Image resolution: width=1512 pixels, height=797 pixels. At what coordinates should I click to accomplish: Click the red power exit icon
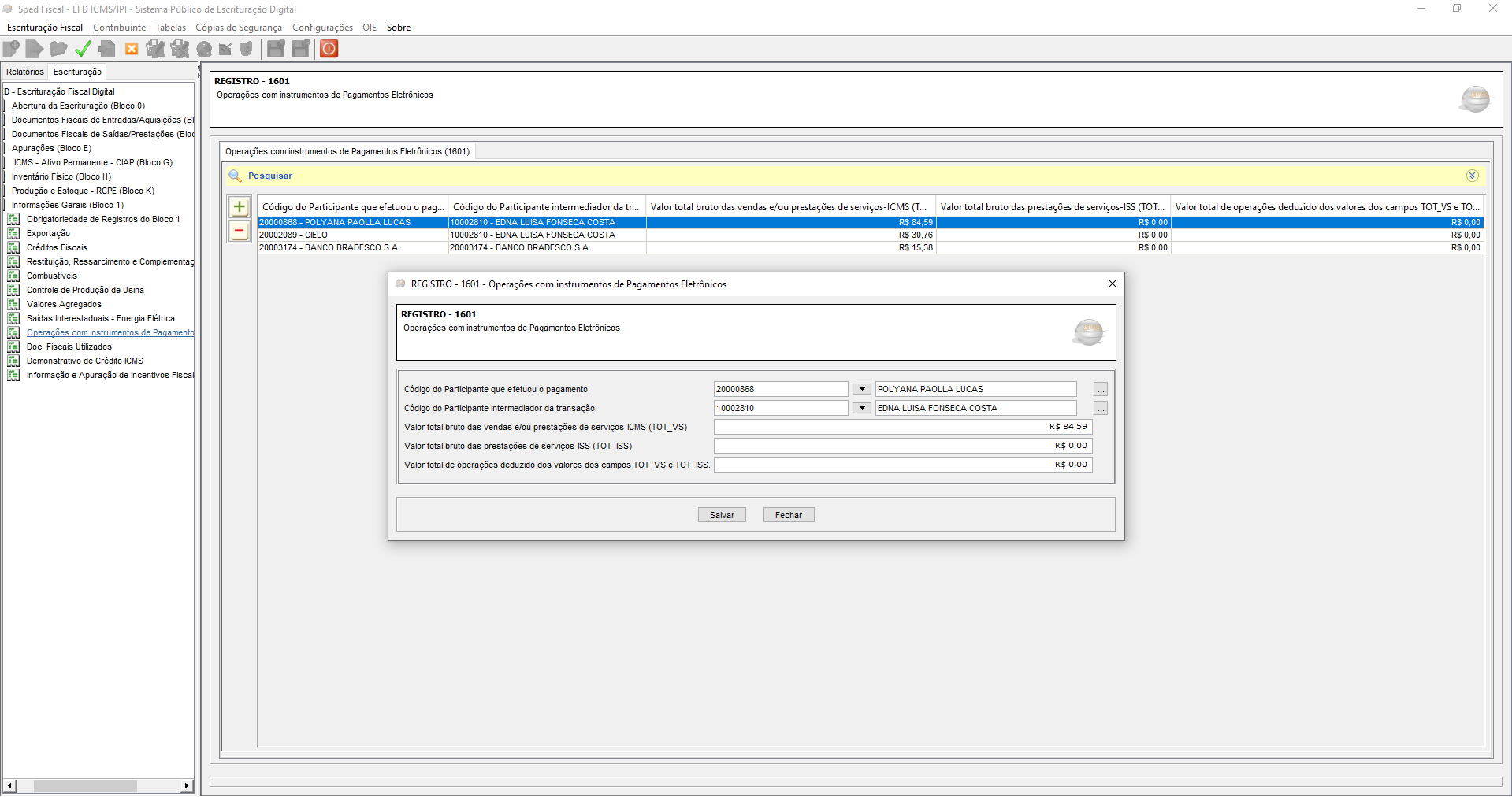tap(329, 49)
